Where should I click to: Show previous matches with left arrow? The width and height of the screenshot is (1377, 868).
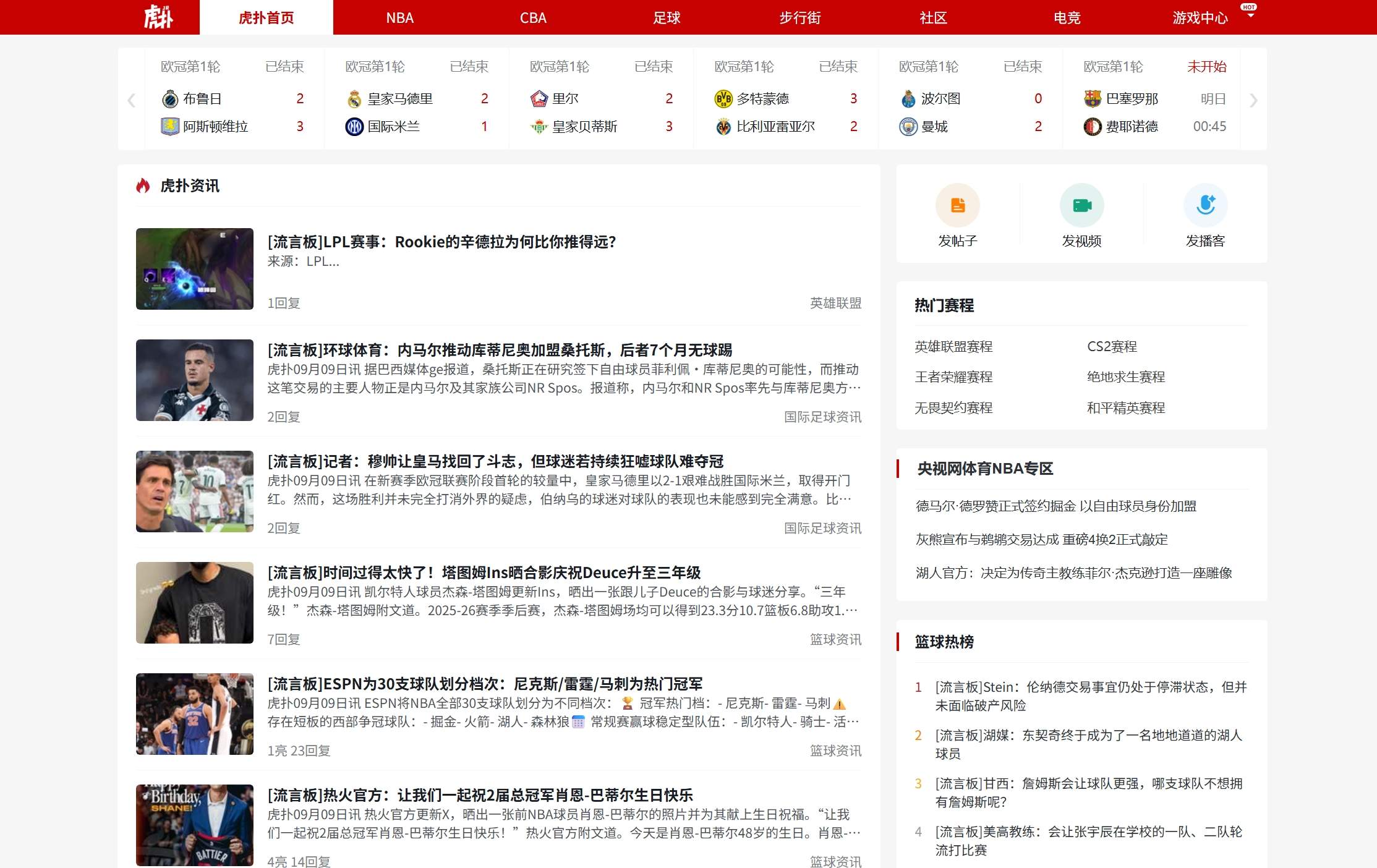point(131,100)
